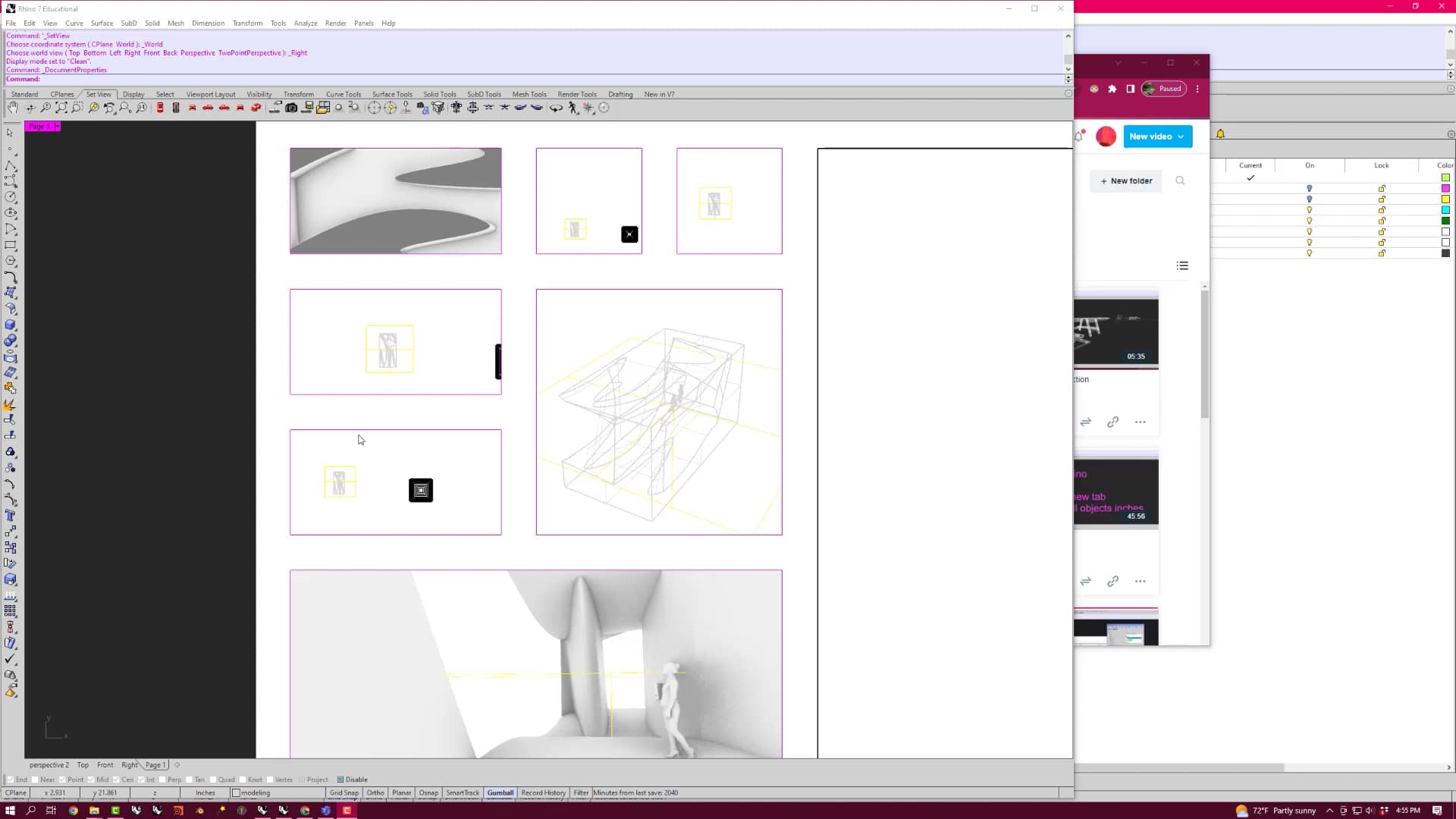Select the Pan view tool in the toolbar
The height and width of the screenshot is (819, 1456).
coord(13,107)
